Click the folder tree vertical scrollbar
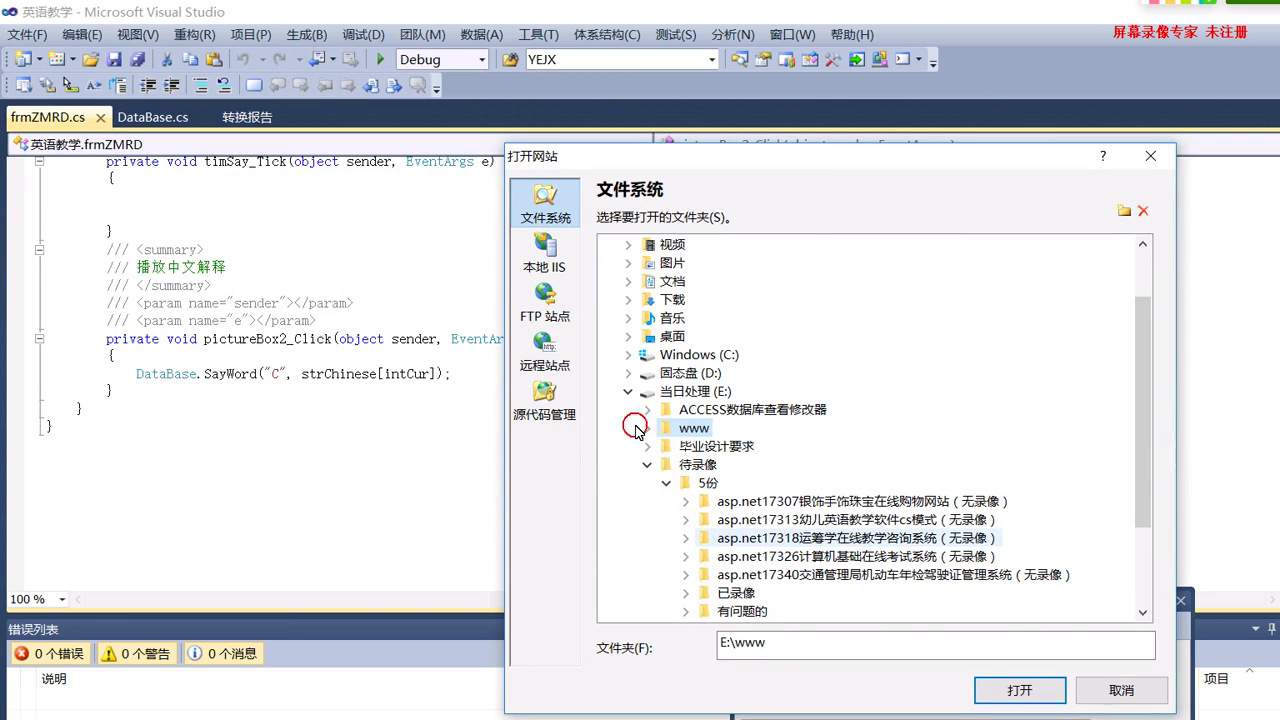 click(x=1143, y=412)
